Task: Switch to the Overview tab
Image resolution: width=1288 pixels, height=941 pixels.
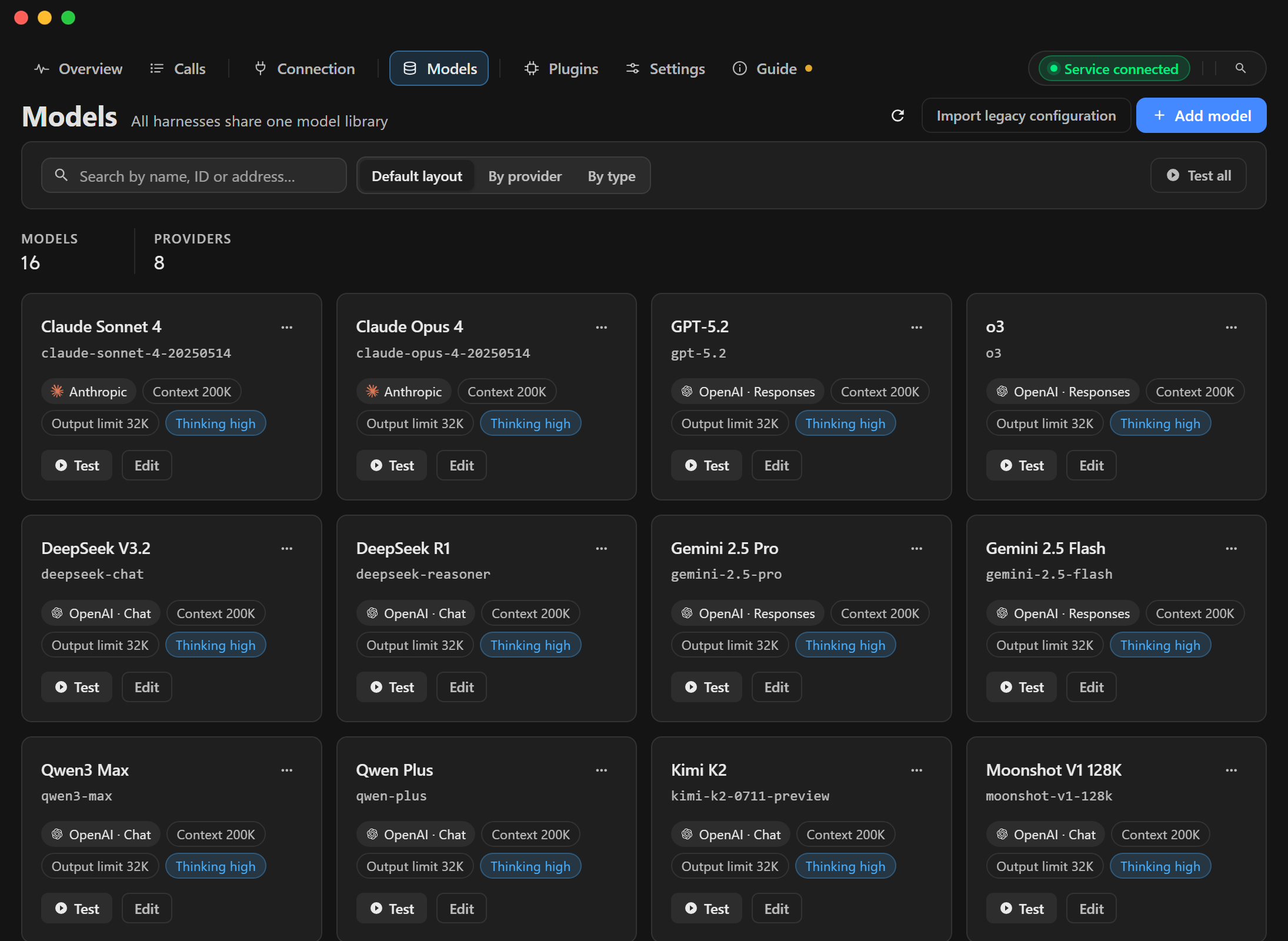Action: click(78, 69)
